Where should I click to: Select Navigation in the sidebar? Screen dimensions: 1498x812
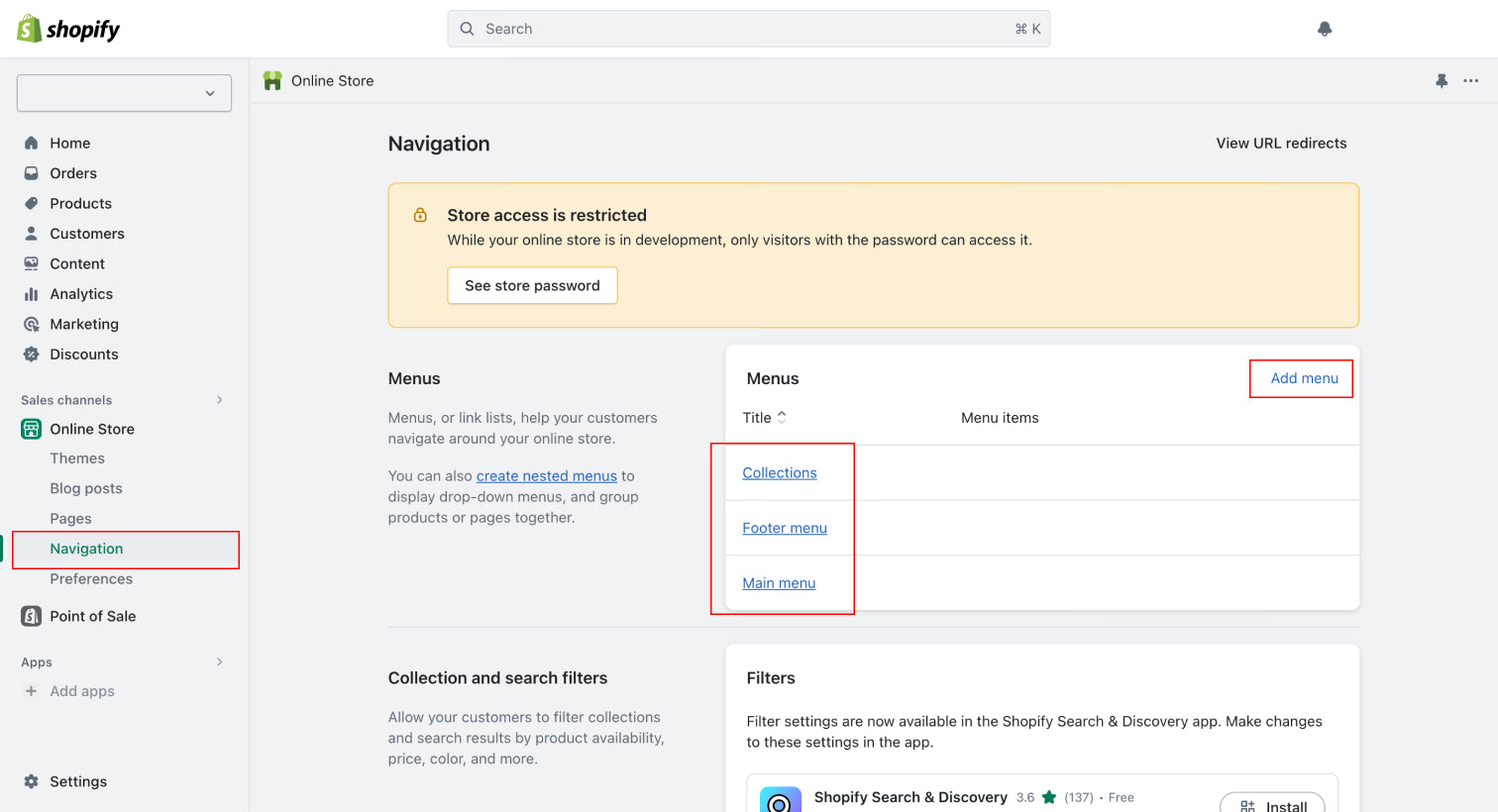pyautogui.click(x=86, y=549)
